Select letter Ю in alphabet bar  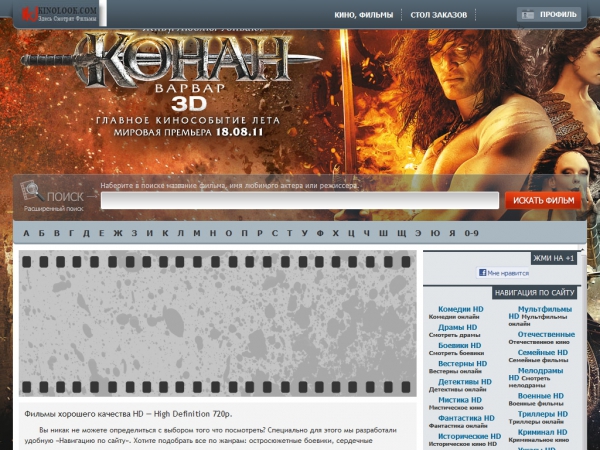tap(435, 233)
